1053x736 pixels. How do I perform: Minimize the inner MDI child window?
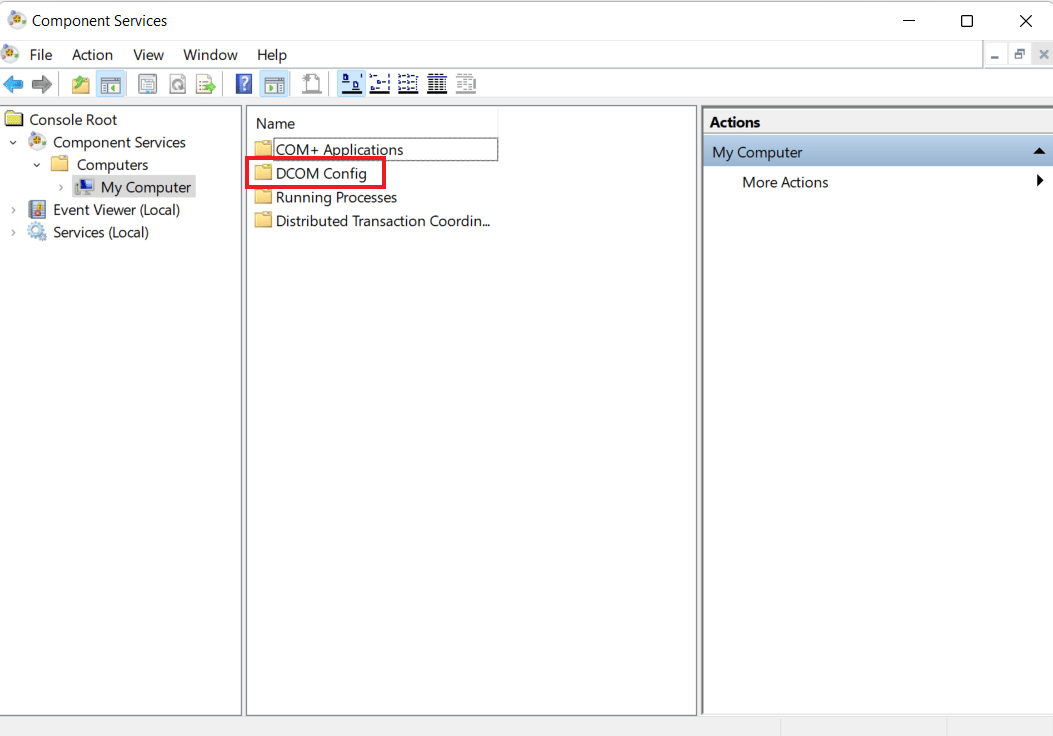tap(995, 55)
